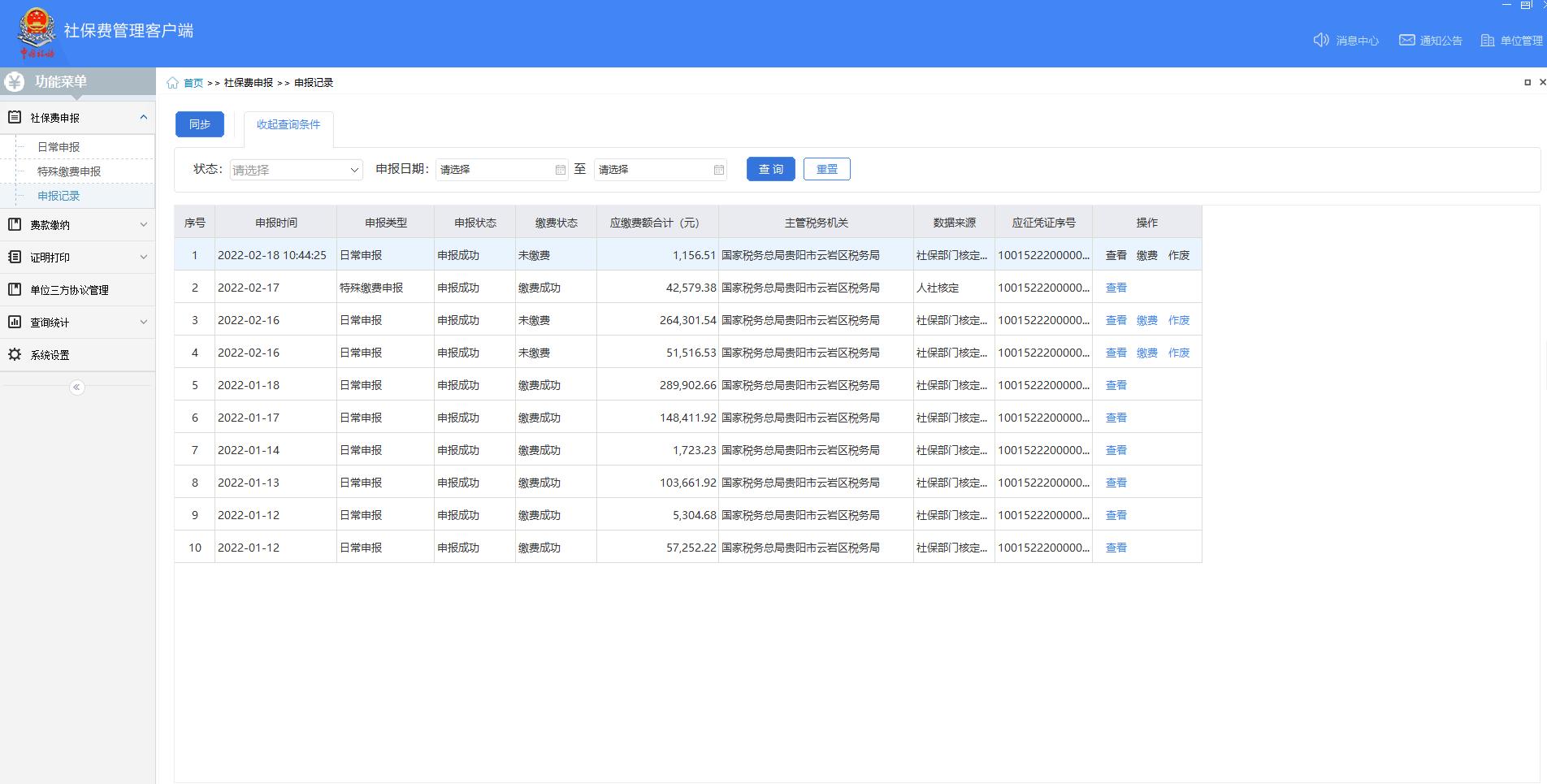Click the 应缴费额合计（元） column header
This screenshot has width=1547, height=784.
click(658, 223)
